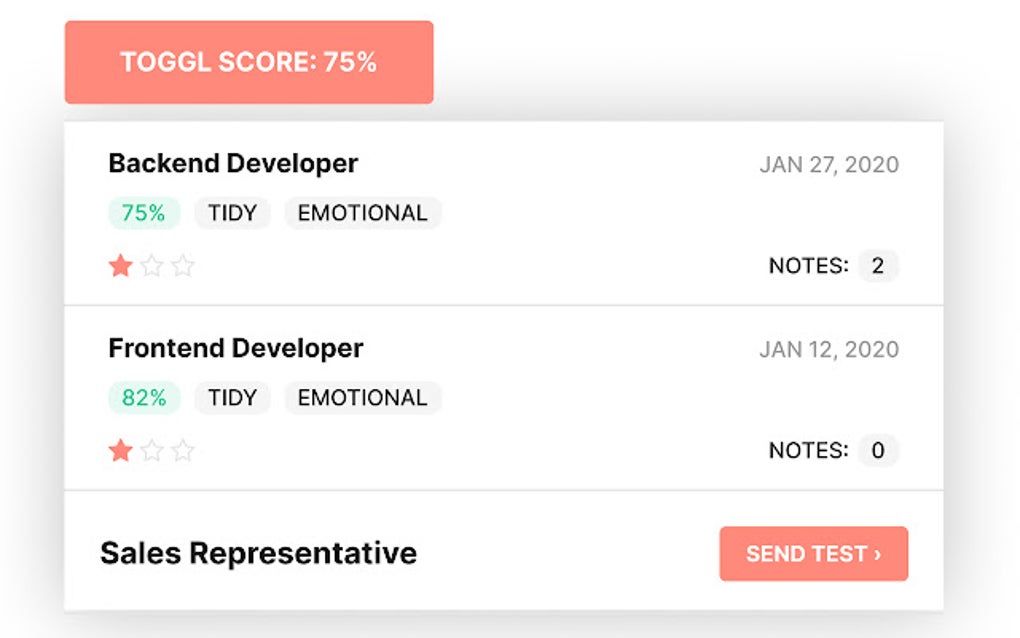
Task: Select the Sales Representative row title
Action: click(258, 553)
